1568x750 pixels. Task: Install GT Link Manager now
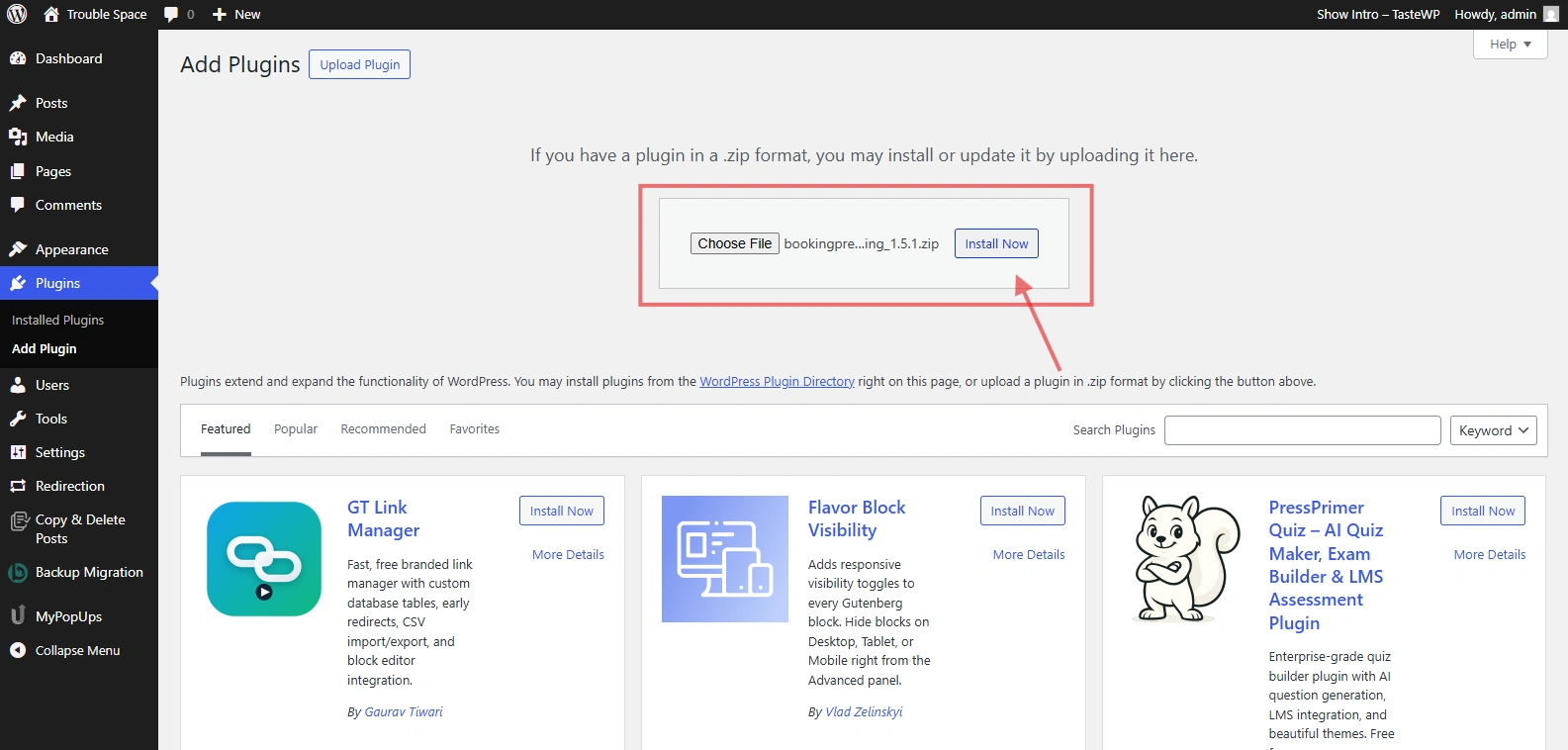point(562,511)
